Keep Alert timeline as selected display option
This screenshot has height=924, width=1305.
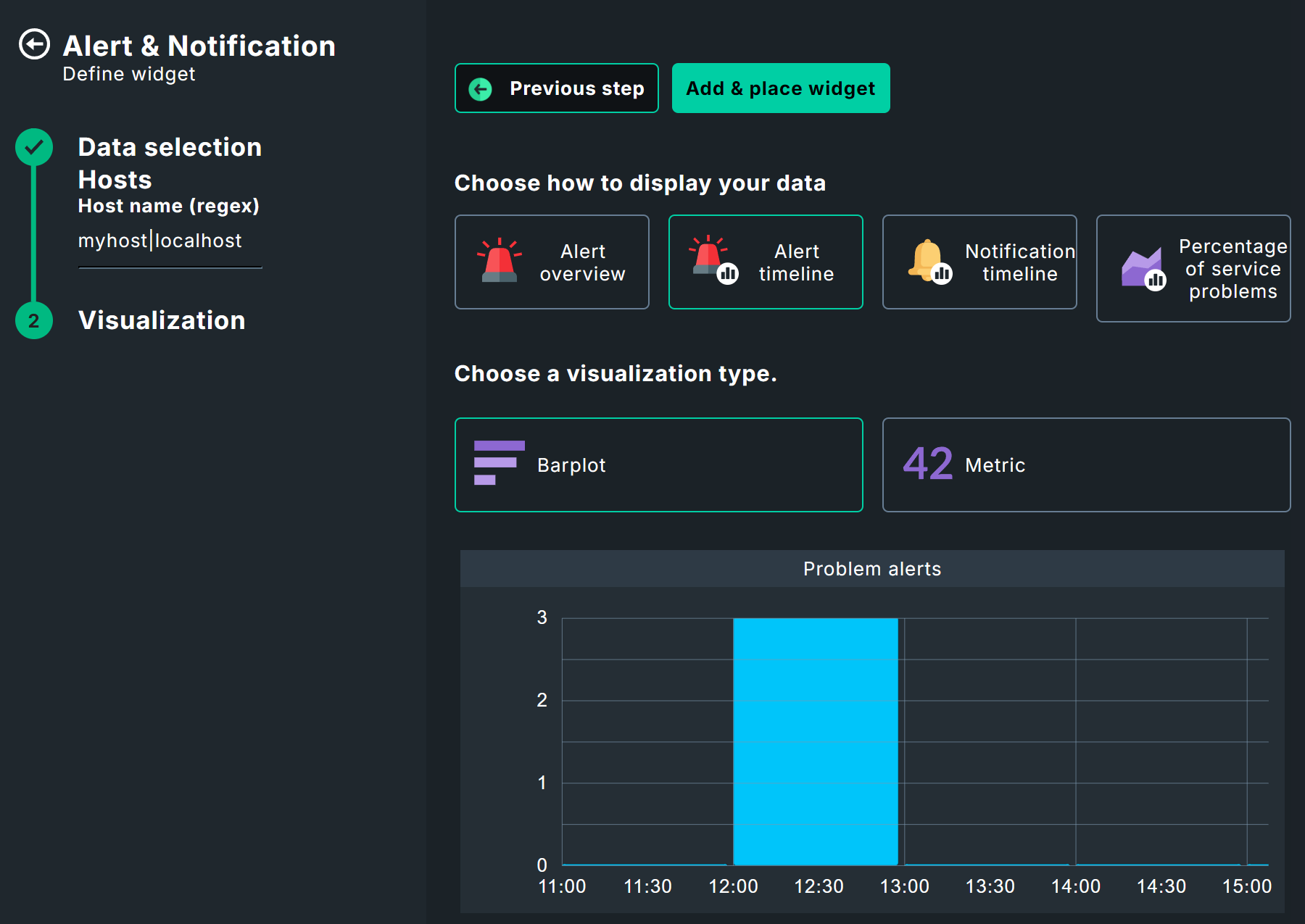766,262
